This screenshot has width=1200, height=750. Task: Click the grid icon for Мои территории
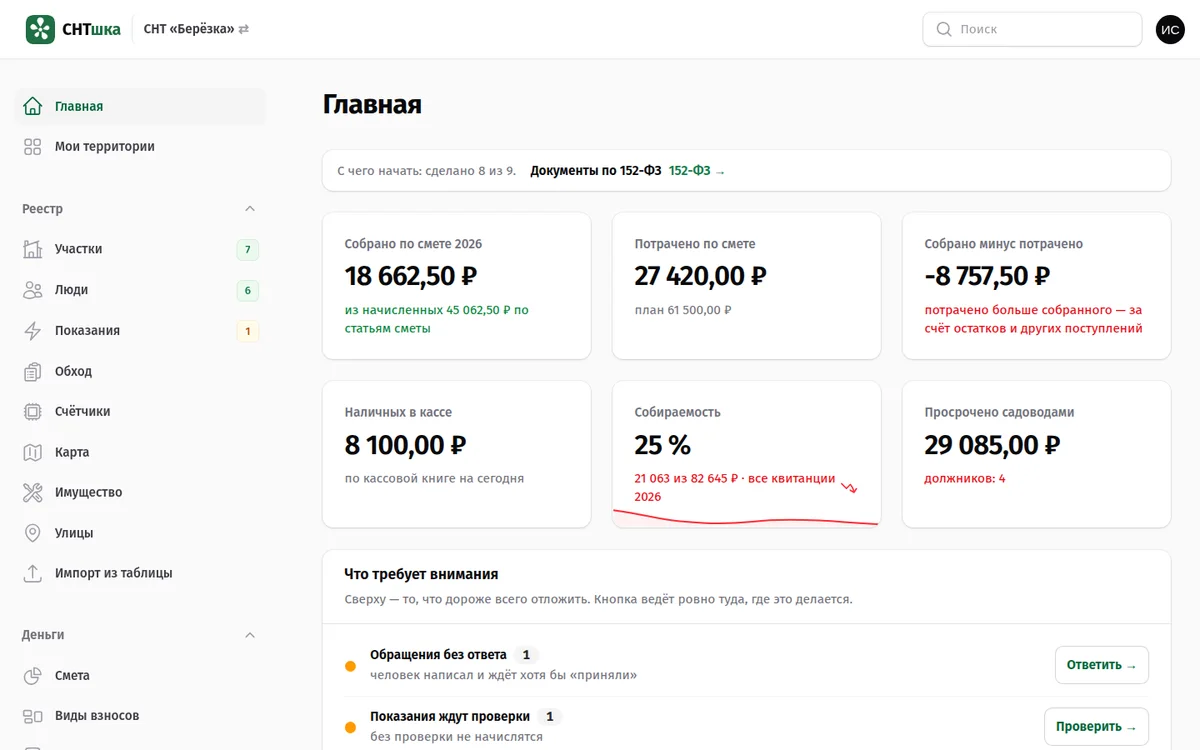coord(33,146)
